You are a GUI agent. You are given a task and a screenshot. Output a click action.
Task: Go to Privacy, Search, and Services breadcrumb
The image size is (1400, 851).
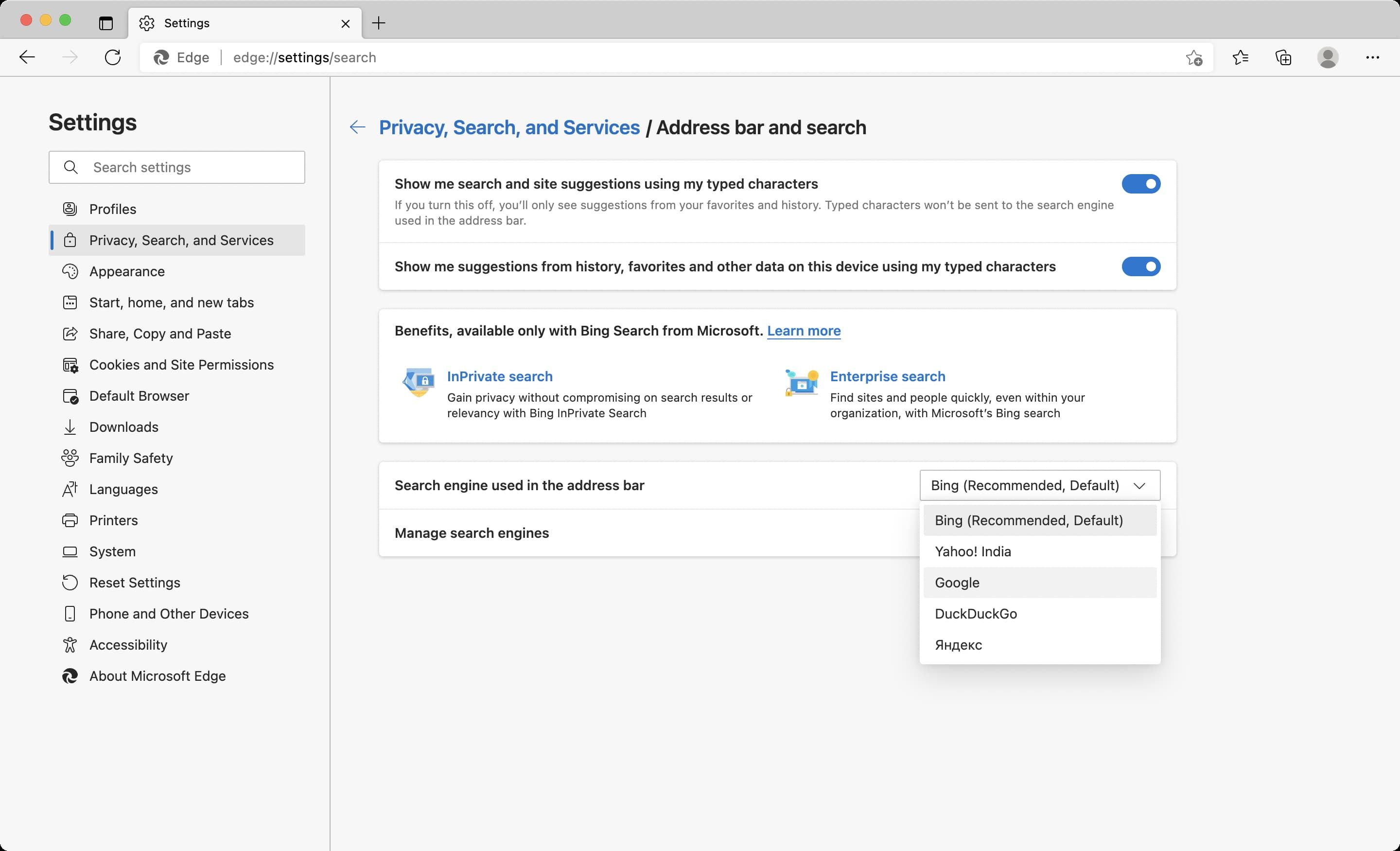(x=509, y=127)
